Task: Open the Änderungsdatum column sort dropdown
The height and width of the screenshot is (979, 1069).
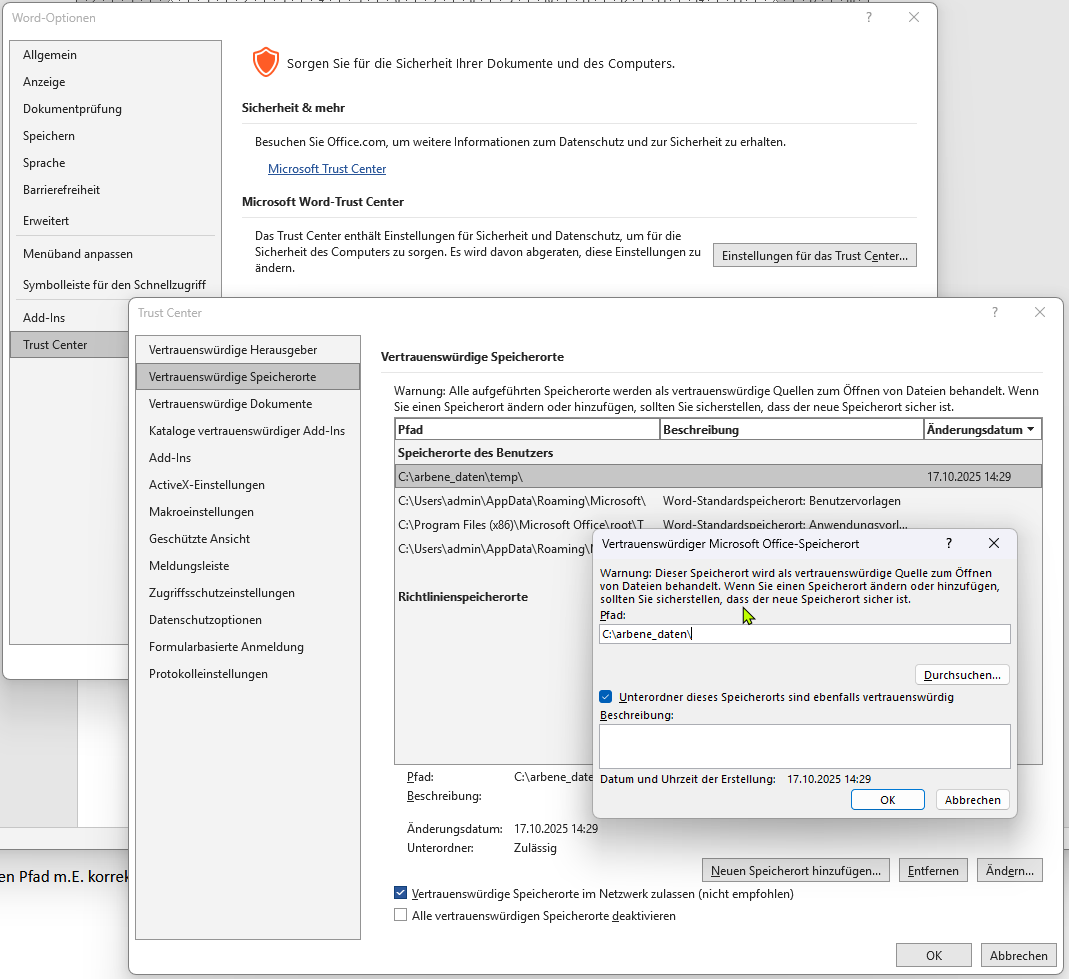Action: (1034, 428)
